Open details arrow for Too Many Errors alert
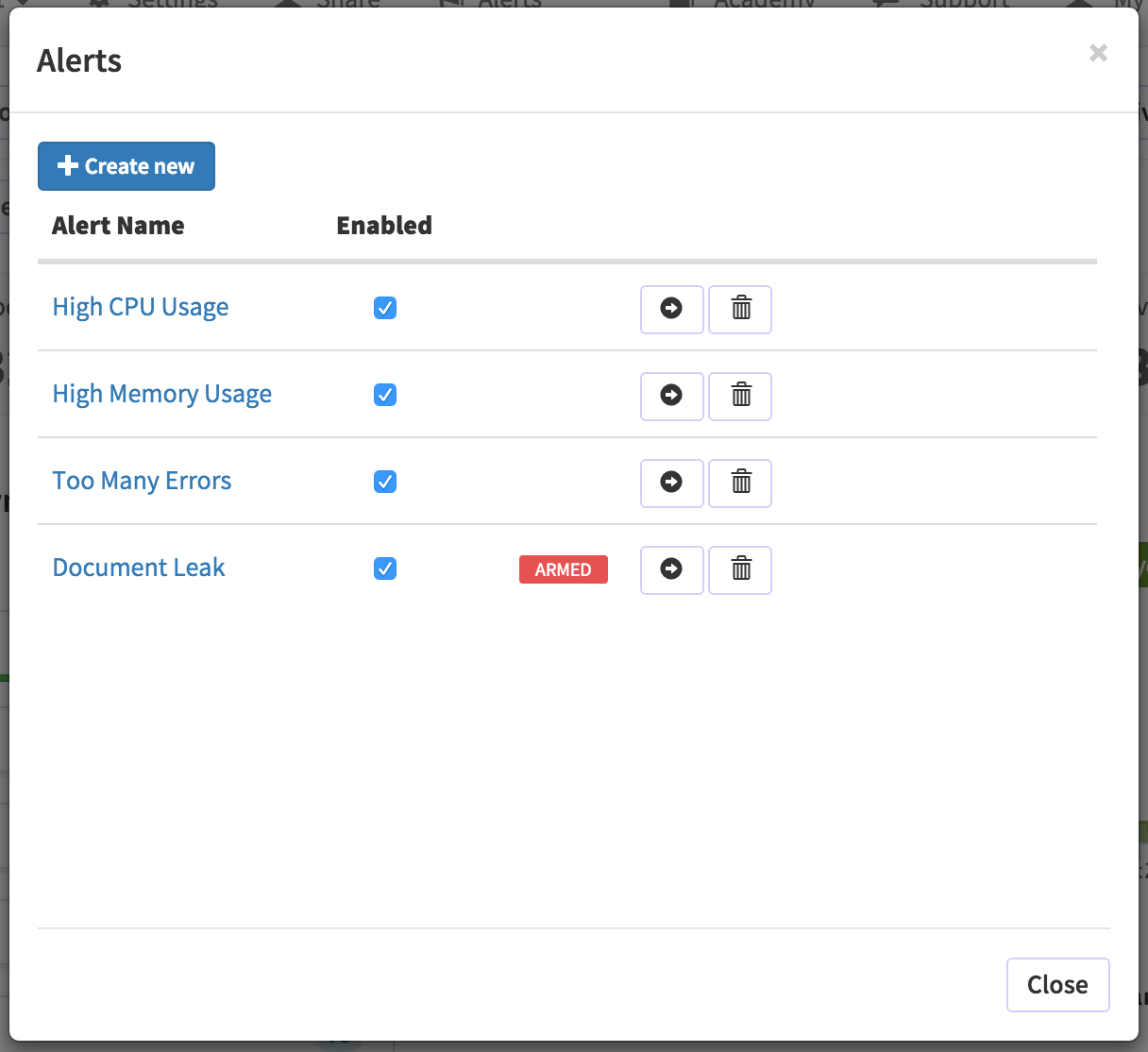Image resolution: width=1148 pixels, height=1052 pixels. tap(671, 483)
